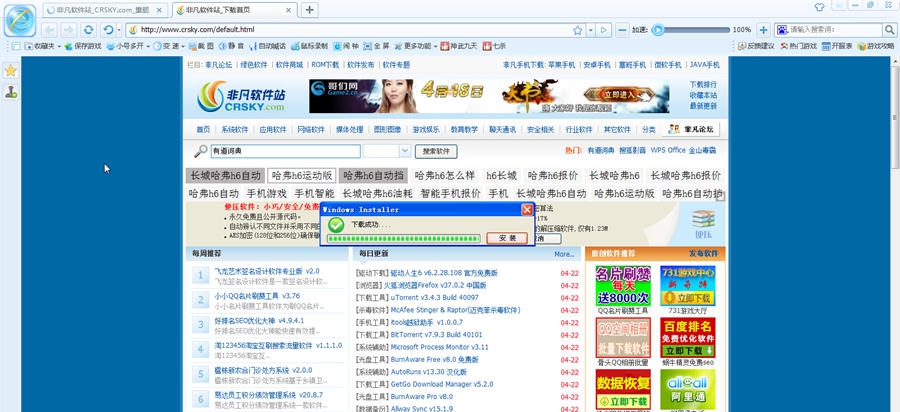Image resolution: width=900 pixels, height=412 pixels.
Task: Open the address bar dropdown arrow
Action: coord(591,30)
